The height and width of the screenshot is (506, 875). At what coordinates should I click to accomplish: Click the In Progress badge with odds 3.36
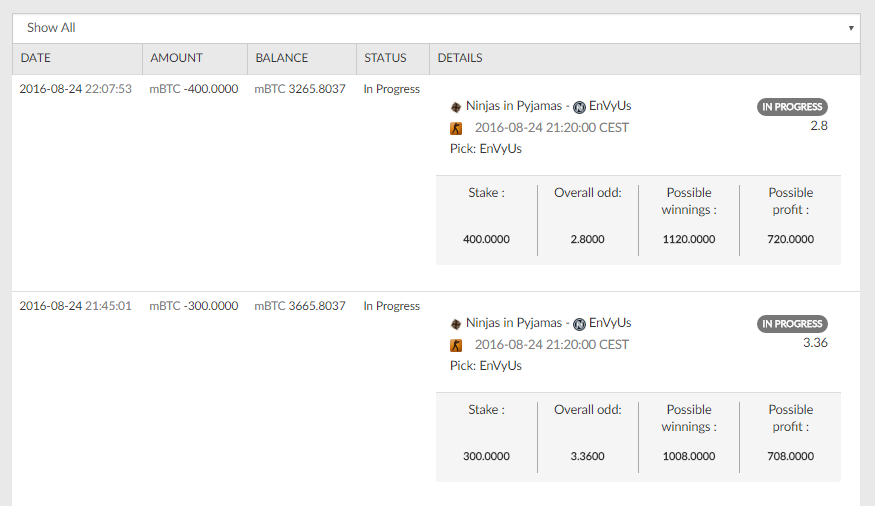[792, 324]
